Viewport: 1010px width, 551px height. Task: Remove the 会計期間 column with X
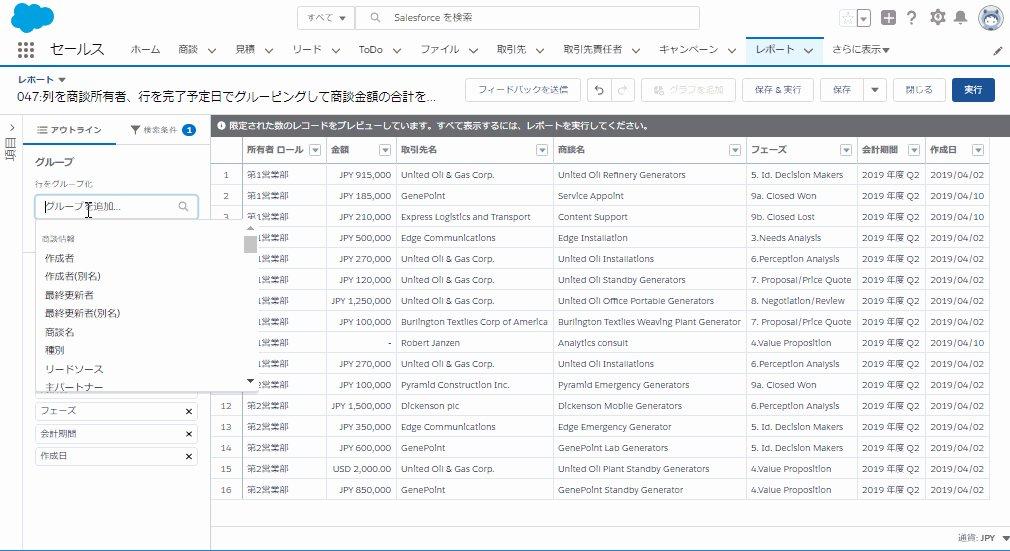click(x=189, y=434)
